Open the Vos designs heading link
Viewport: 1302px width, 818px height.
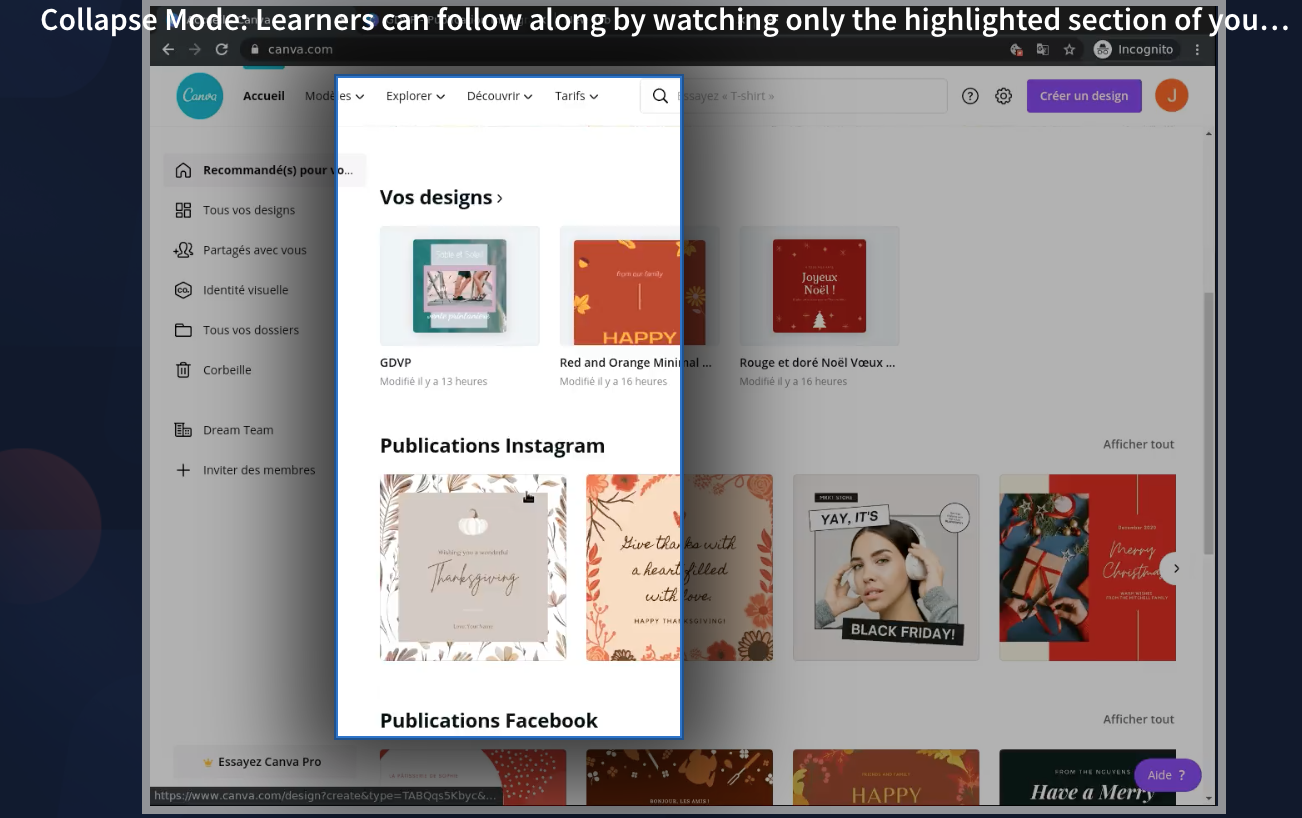point(441,197)
